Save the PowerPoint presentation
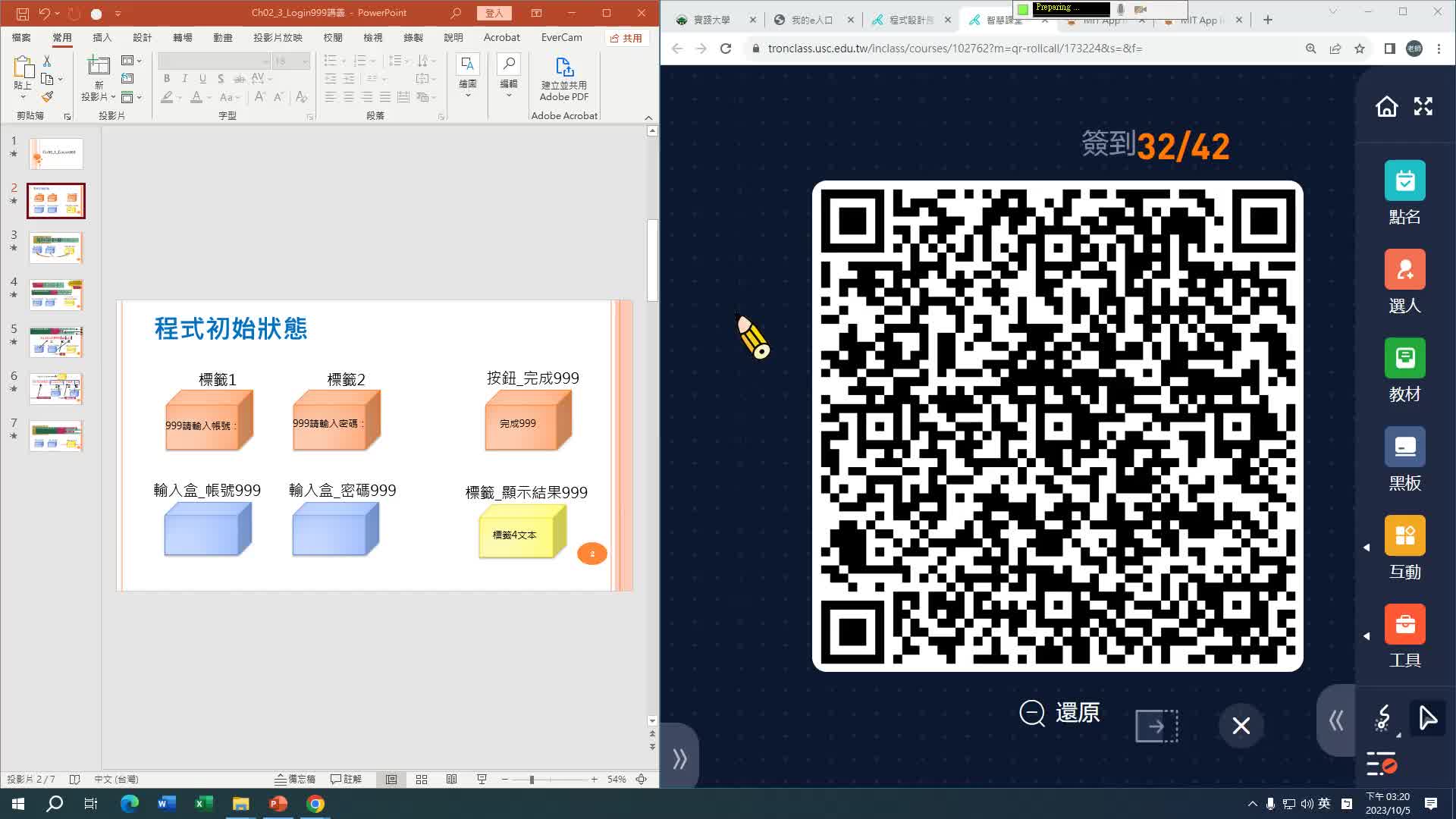Image resolution: width=1456 pixels, height=819 pixels. [23, 14]
